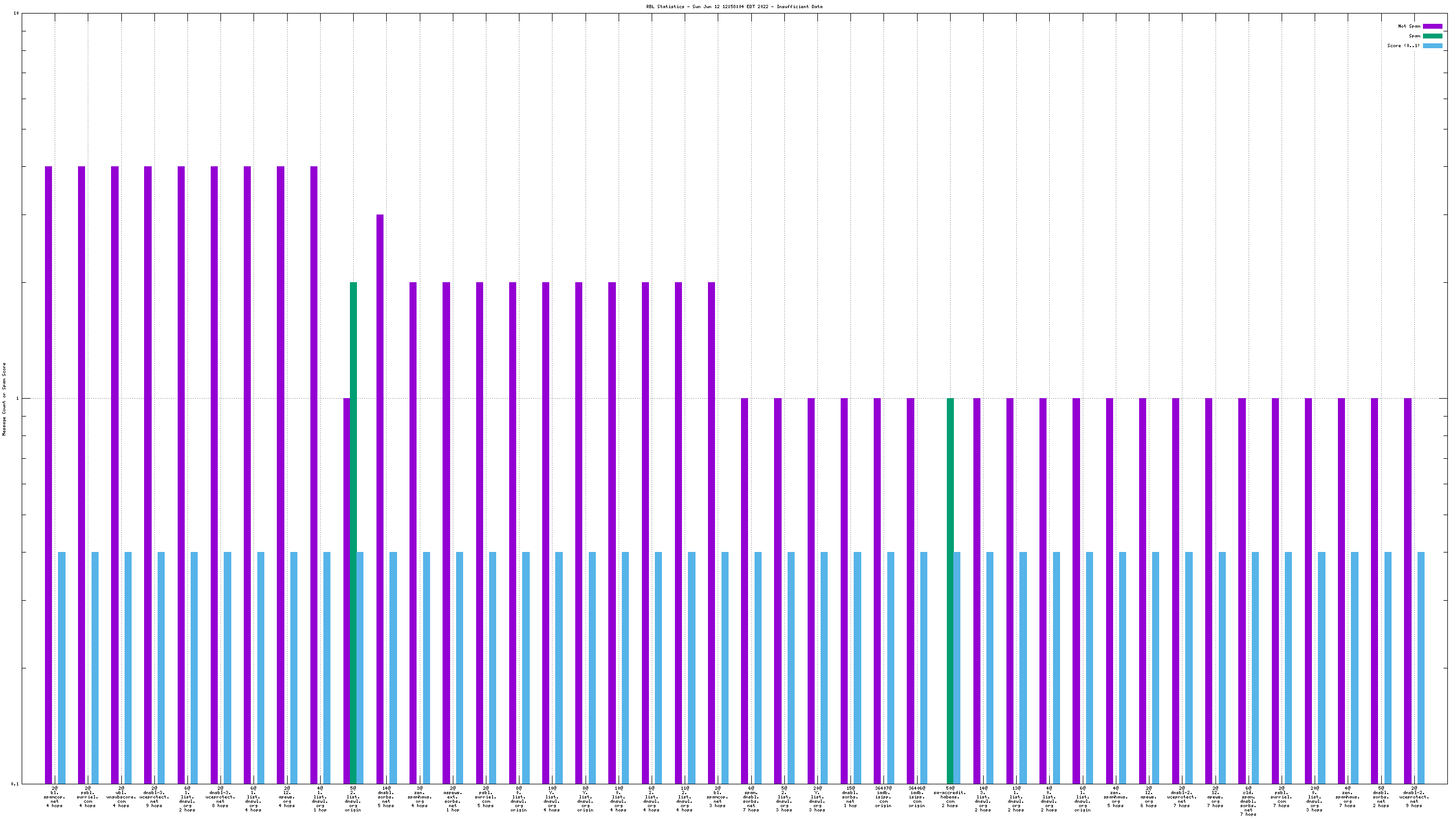Viewport: 1456px width, 819px height.
Task: Click the sa-accredit.habeas.com 2 hops label
Action: (950, 796)
